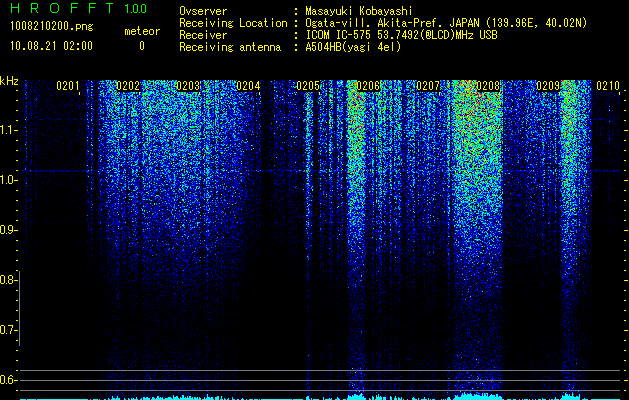This screenshot has height=400, width=629.
Task: Click the kHz axis unit label
Action: [x=9, y=81]
